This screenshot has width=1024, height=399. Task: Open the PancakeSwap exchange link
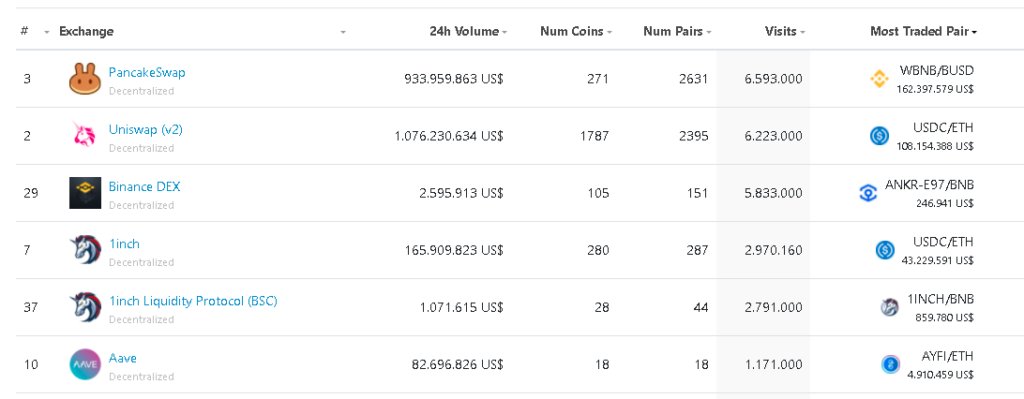tap(147, 72)
